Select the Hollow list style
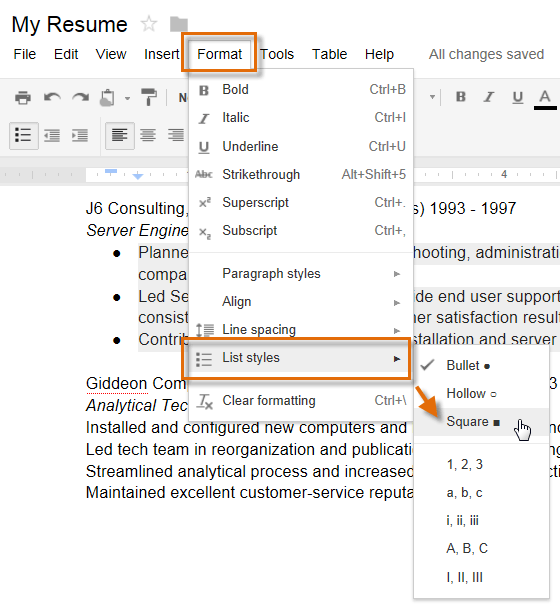 (481, 394)
